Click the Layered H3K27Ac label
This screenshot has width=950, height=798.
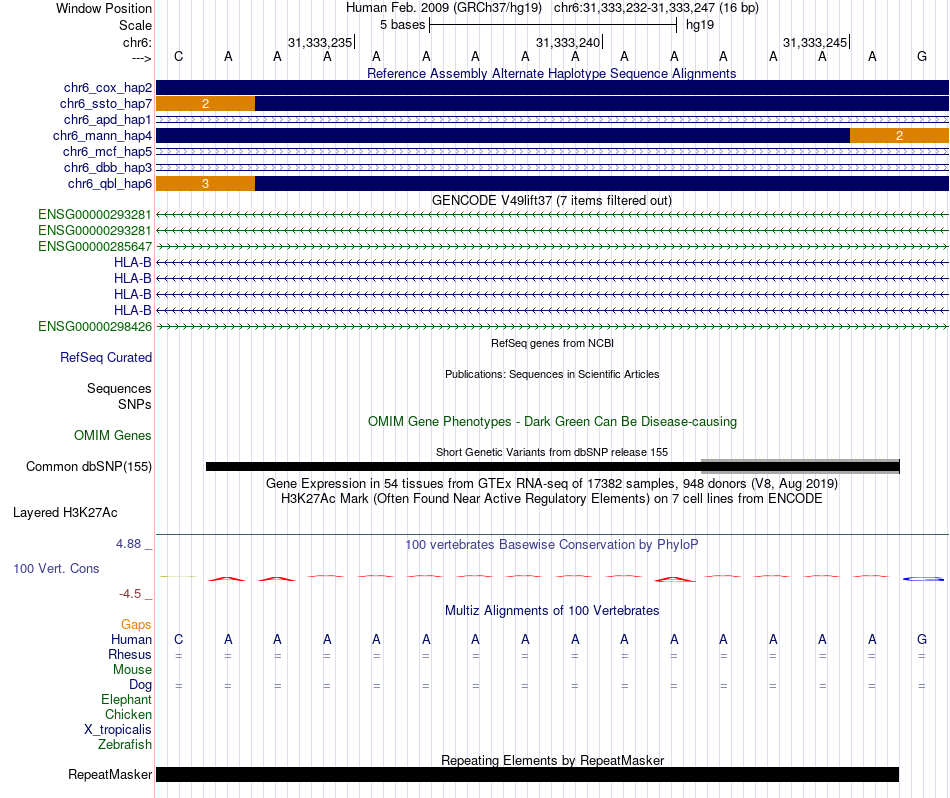pyautogui.click(x=65, y=513)
